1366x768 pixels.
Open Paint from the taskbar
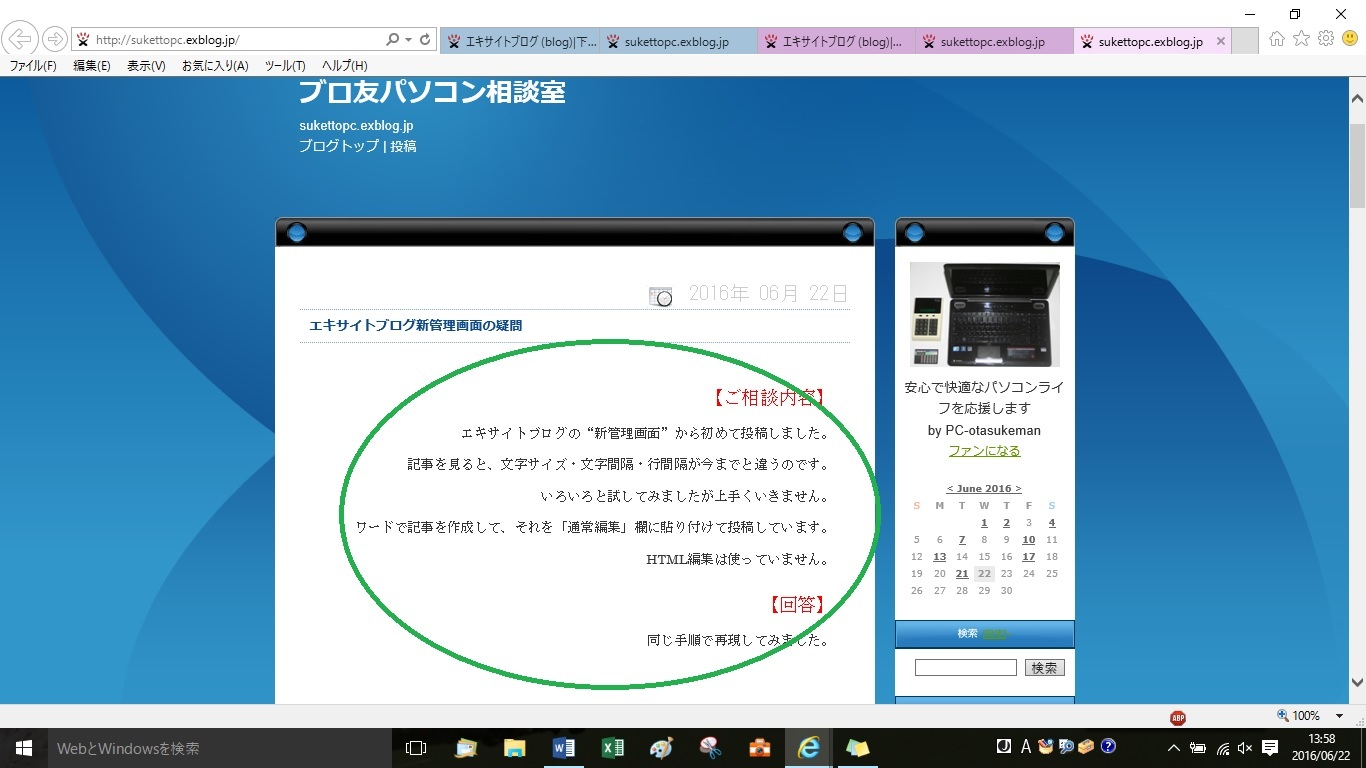662,748
